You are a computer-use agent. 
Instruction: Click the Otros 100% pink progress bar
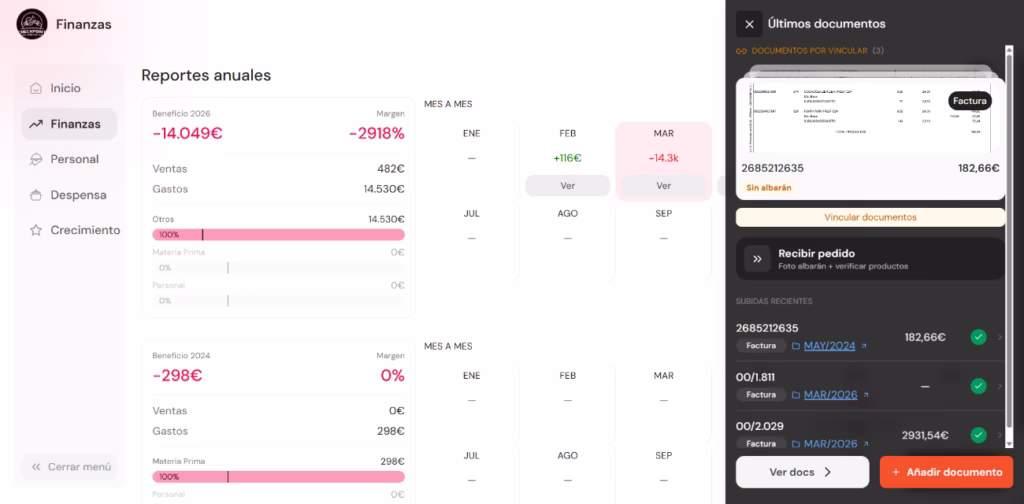pyautogui.click(x=278, y=234)
